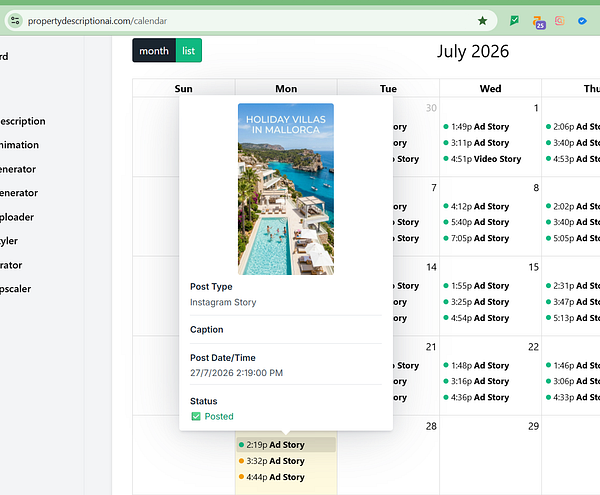
Task: Switch to list calendar view
Action: [x=189, y=50]
